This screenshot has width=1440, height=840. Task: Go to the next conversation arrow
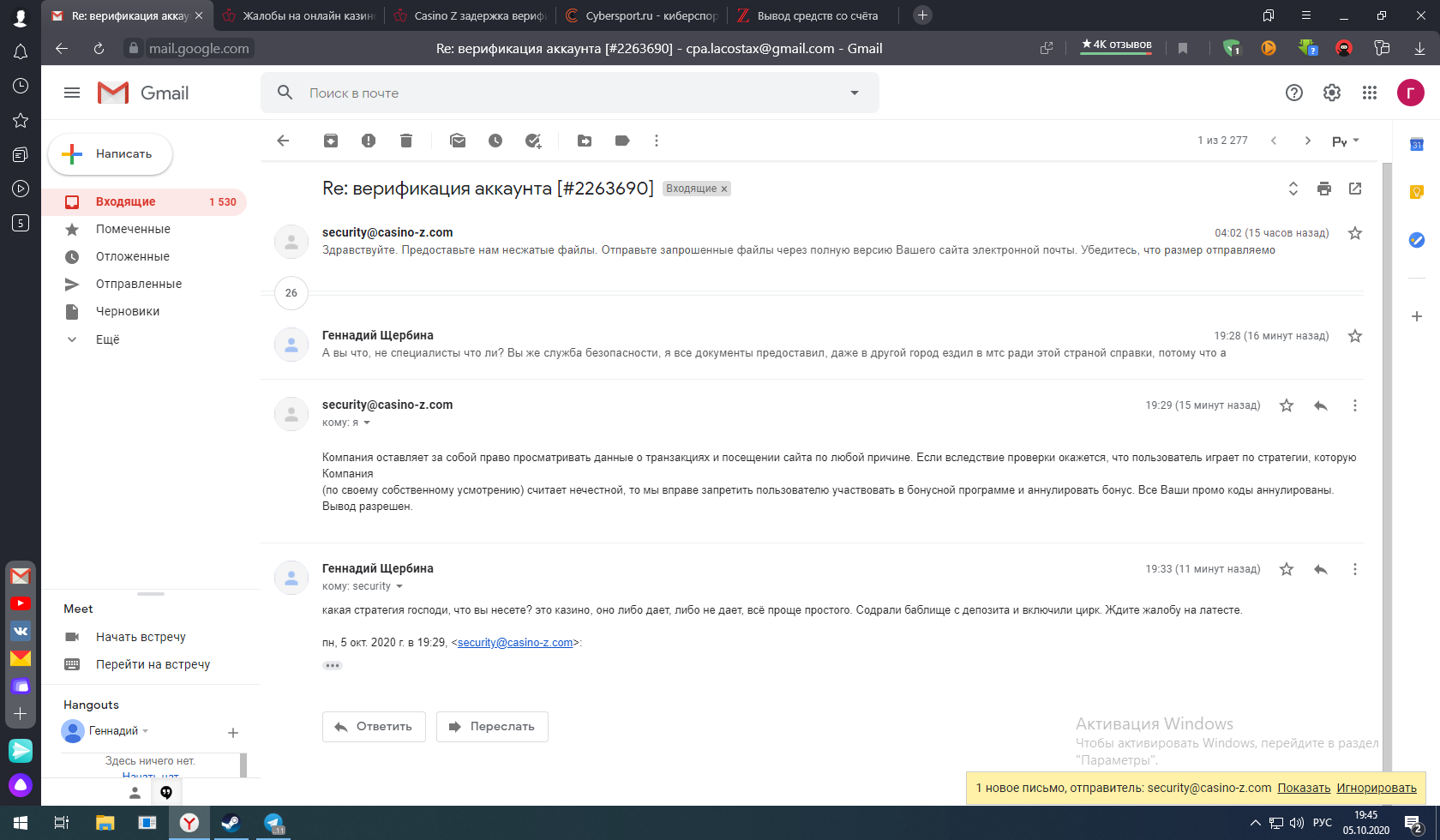pos(1308,141)
